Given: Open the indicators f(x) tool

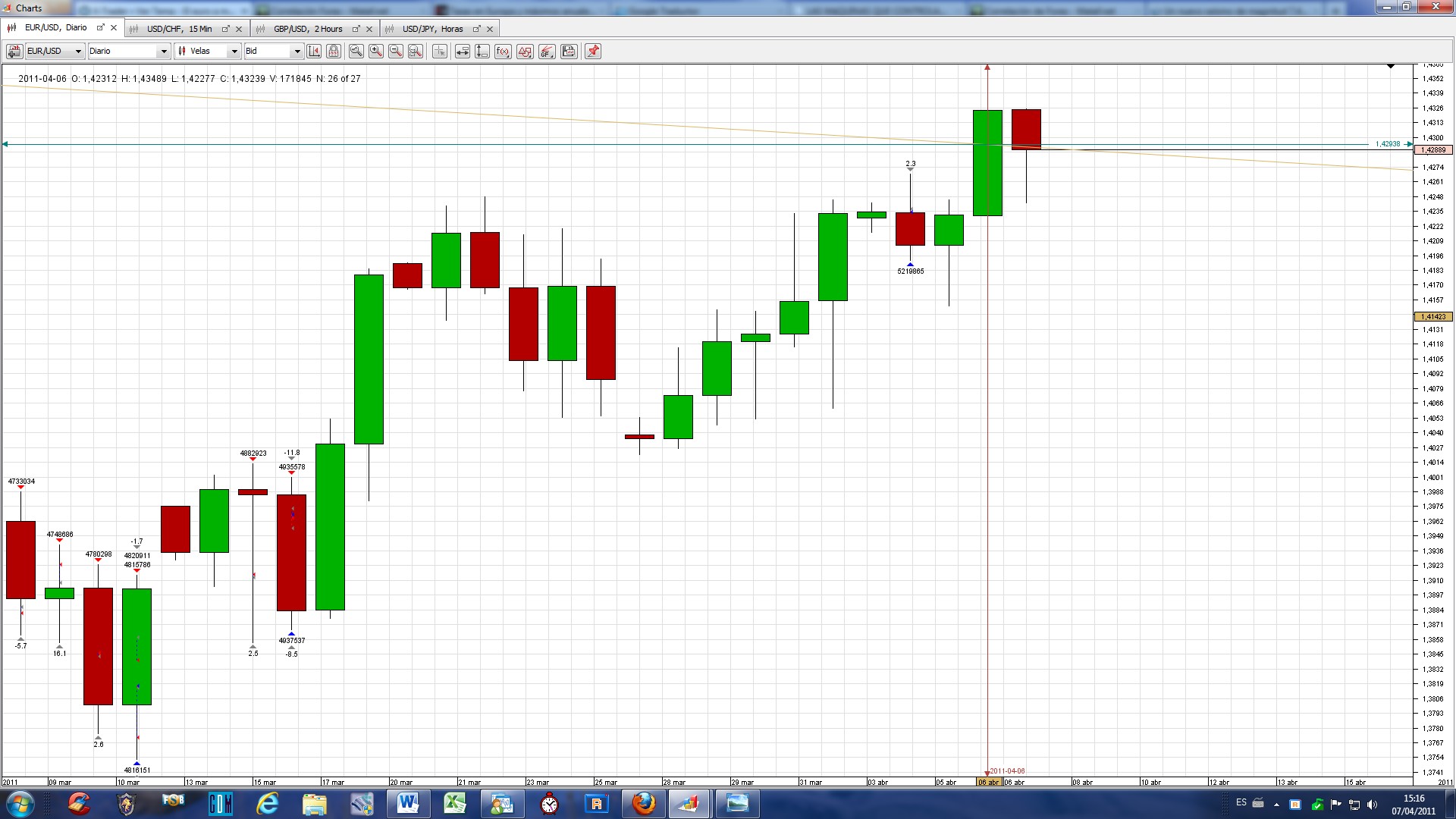Looking at the screenshot, I should 503,51.
